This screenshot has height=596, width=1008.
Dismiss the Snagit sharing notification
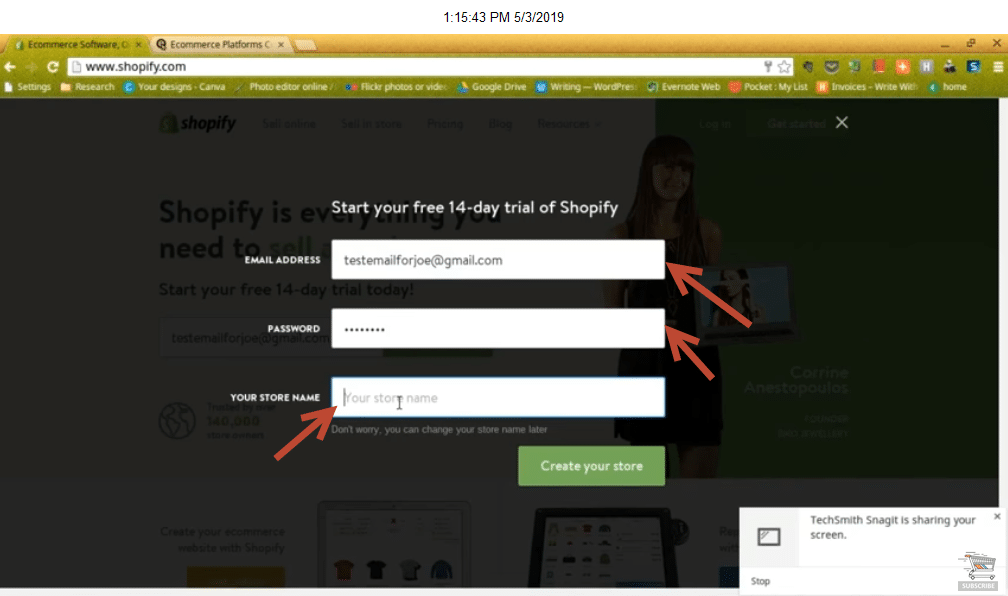(x=997, y=516)
